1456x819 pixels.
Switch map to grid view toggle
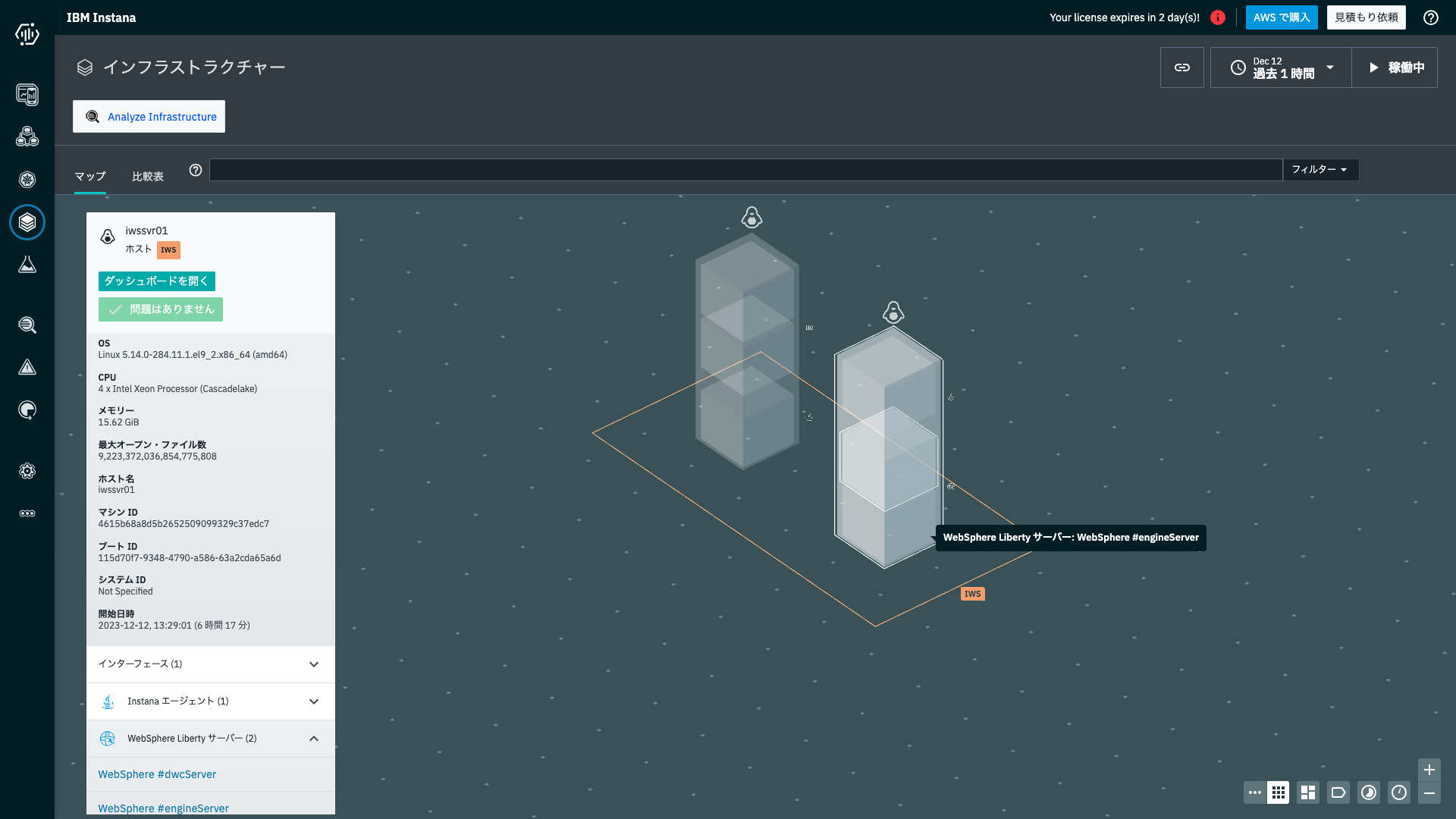point(1278,792)
